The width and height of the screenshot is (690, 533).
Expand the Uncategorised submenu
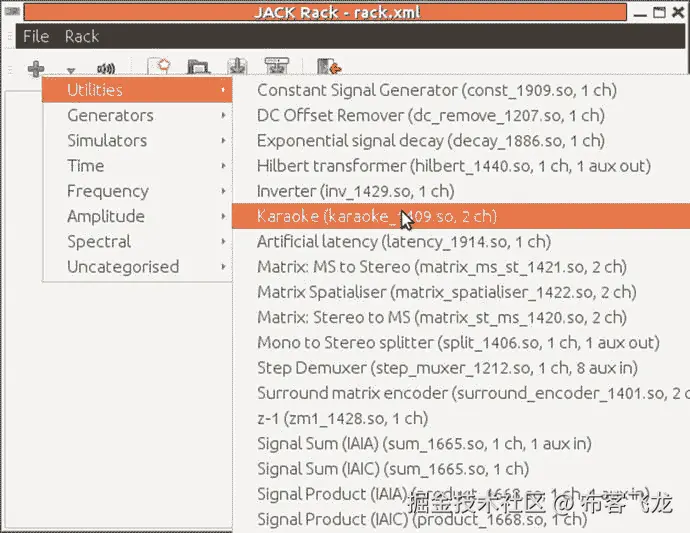[137, 267]
